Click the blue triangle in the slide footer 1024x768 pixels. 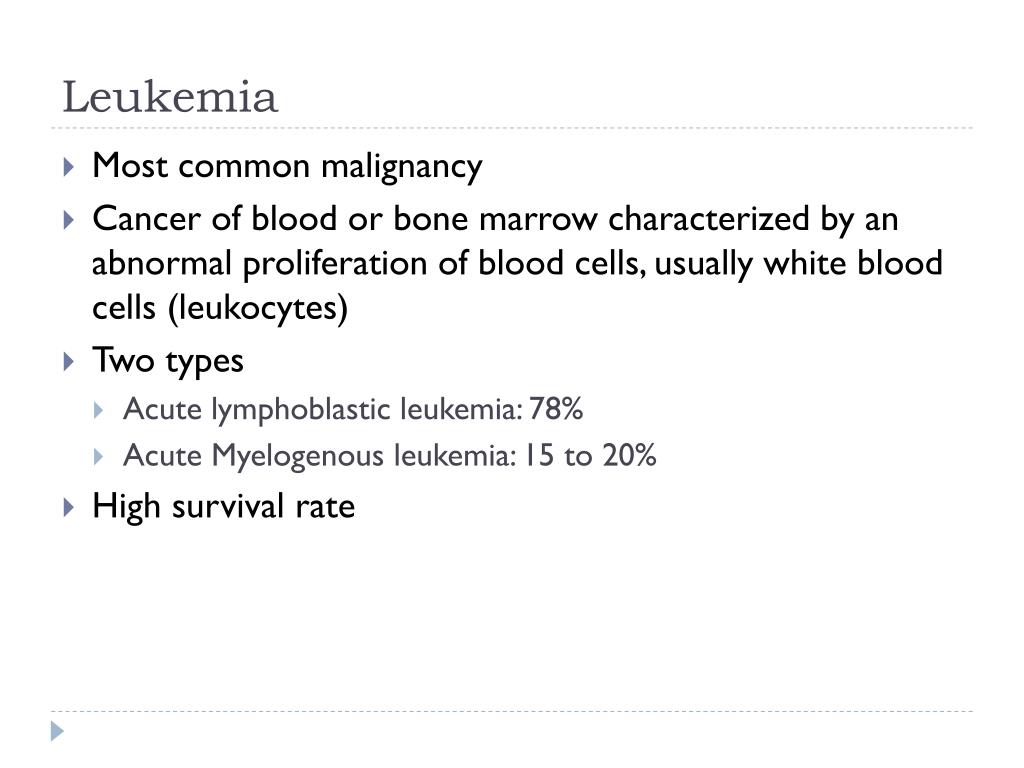click(x=57, y=731)
